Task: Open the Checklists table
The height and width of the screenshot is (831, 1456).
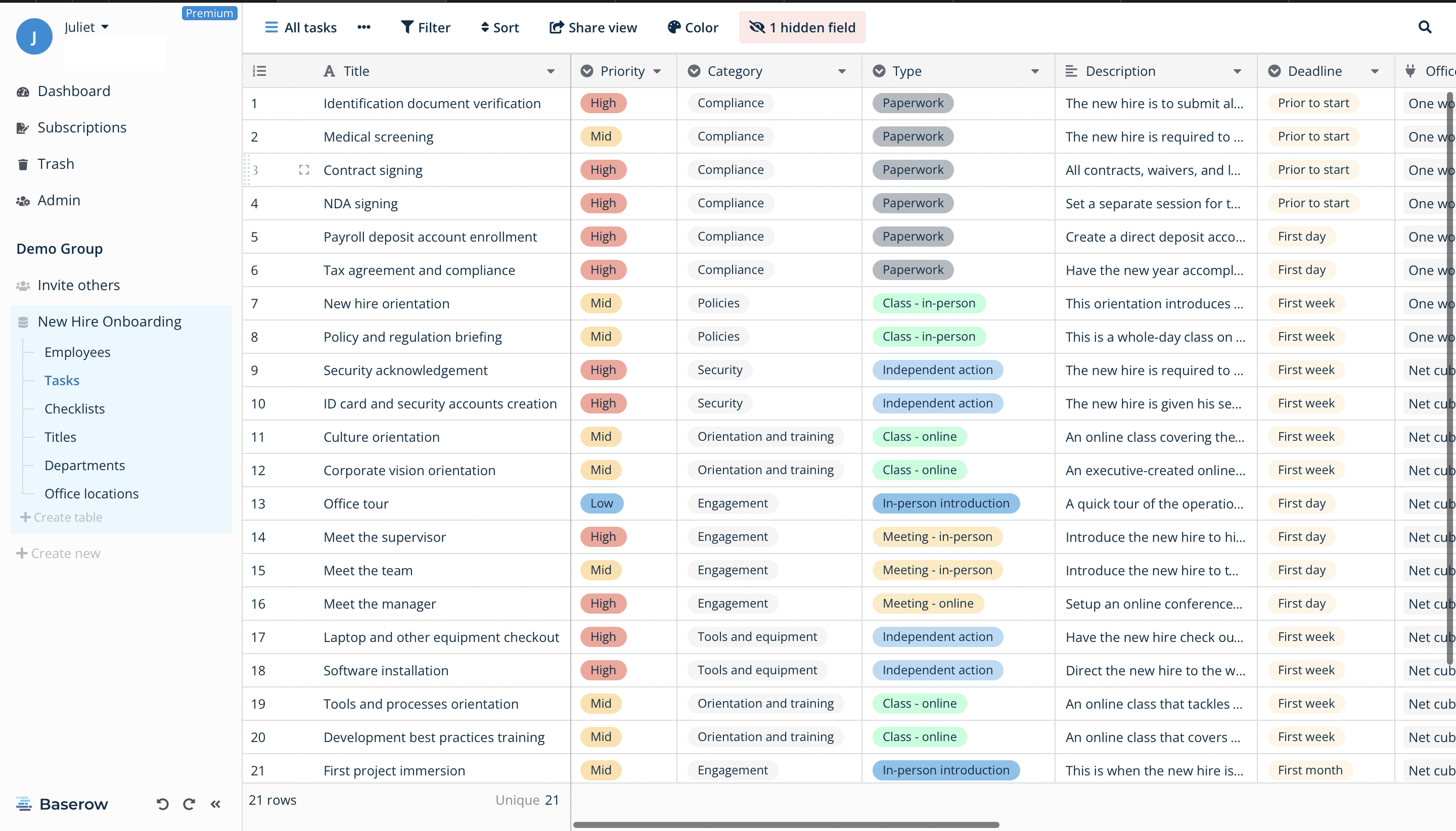Action: pos(74,408)
